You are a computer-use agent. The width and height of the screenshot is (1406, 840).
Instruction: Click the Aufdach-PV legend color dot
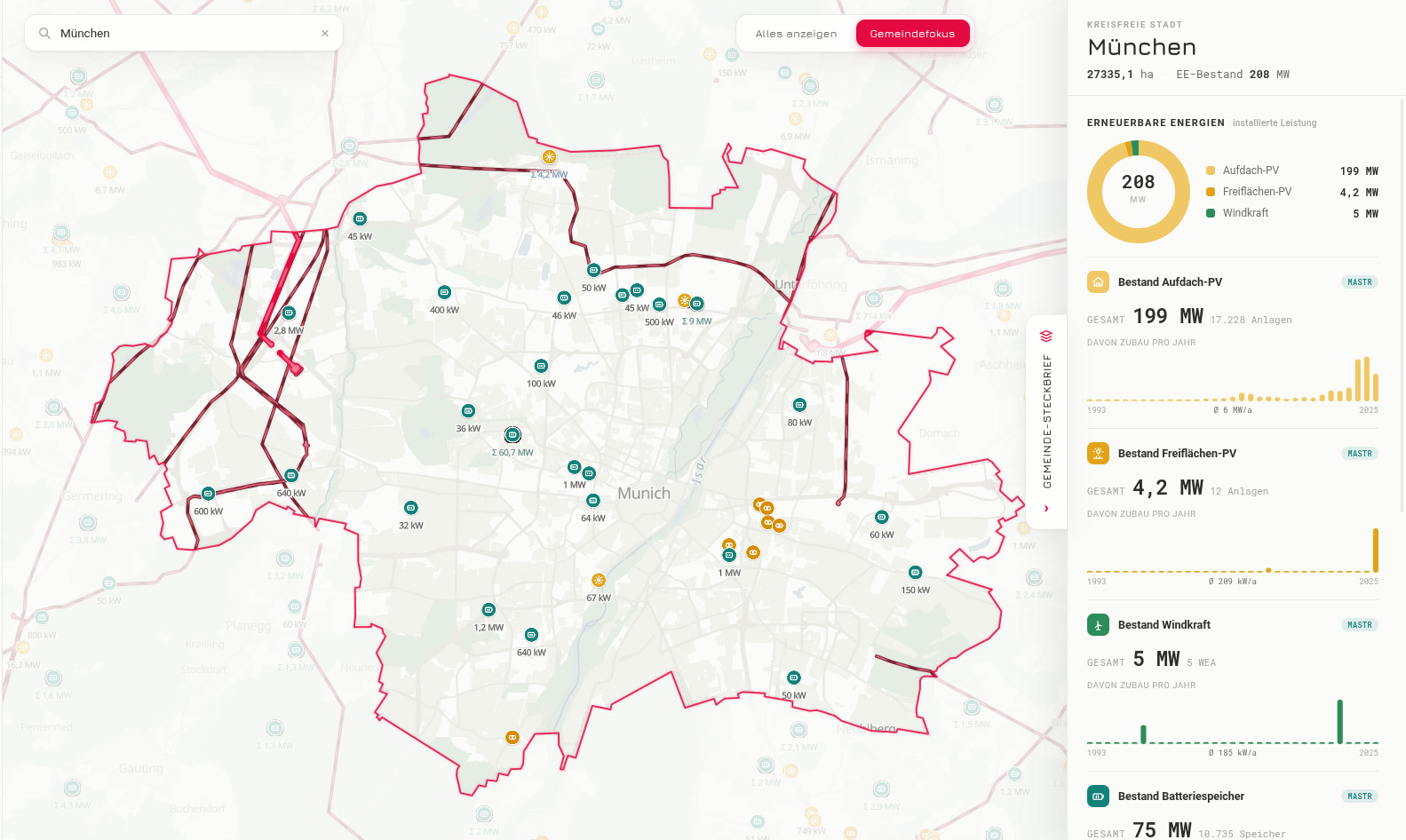(x=1211, y=170)
